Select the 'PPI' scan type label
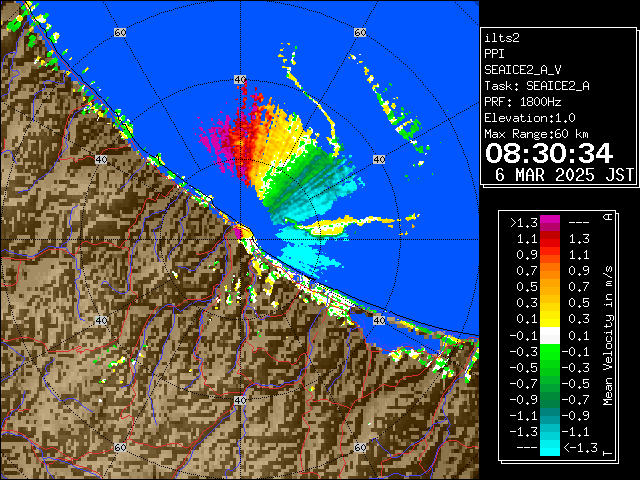 (x=494, y=54)
